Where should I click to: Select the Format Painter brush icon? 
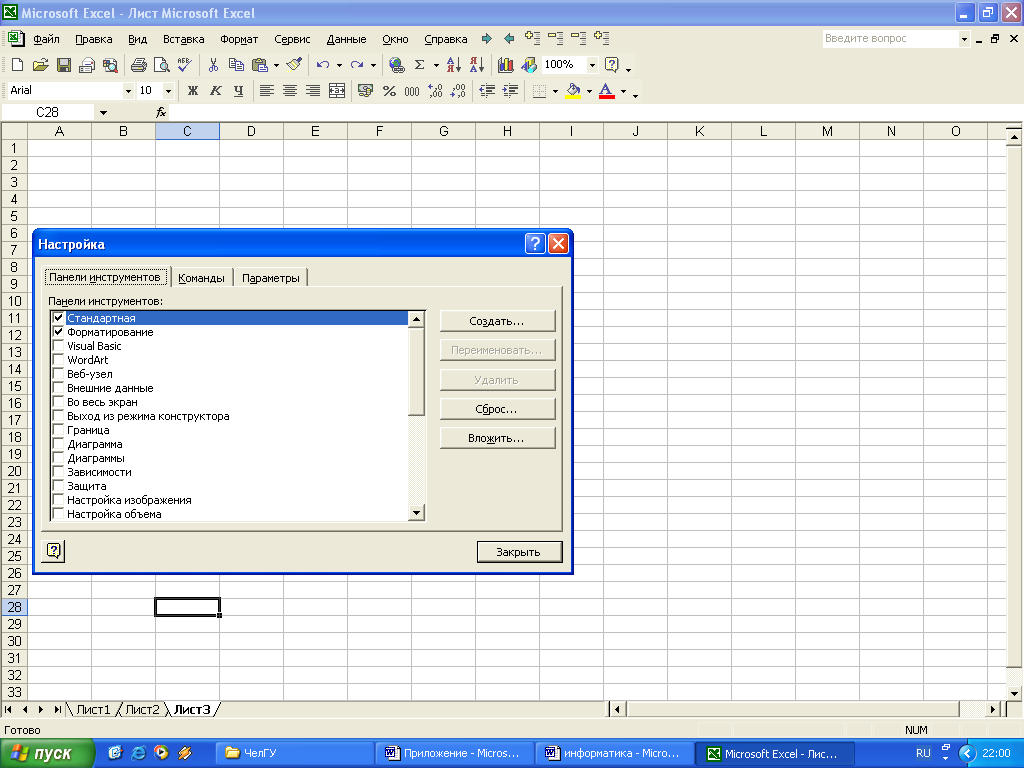click(295, 64)
